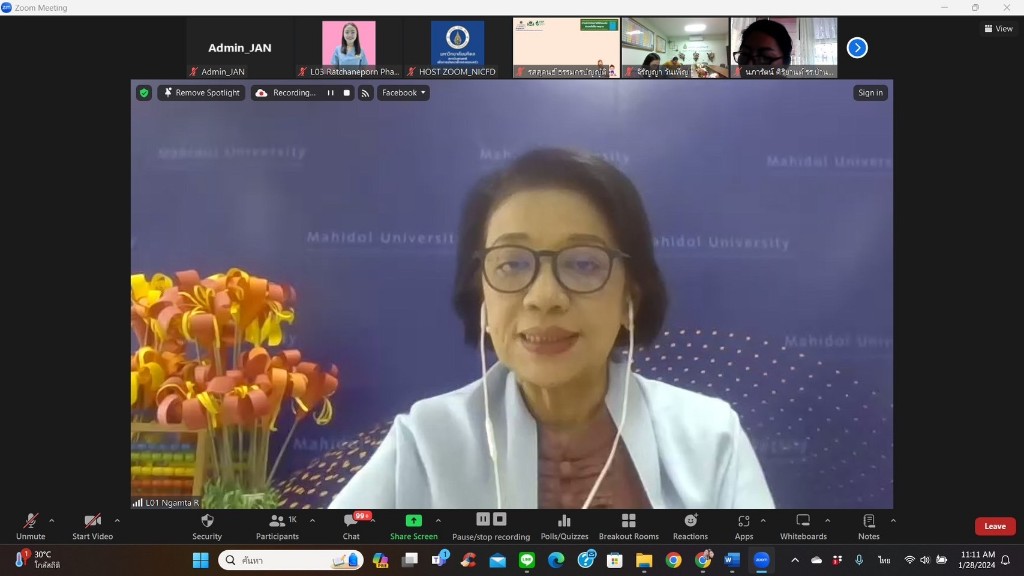Show hidden system tray icons
1024x576 pixels.
coord(795,560)
